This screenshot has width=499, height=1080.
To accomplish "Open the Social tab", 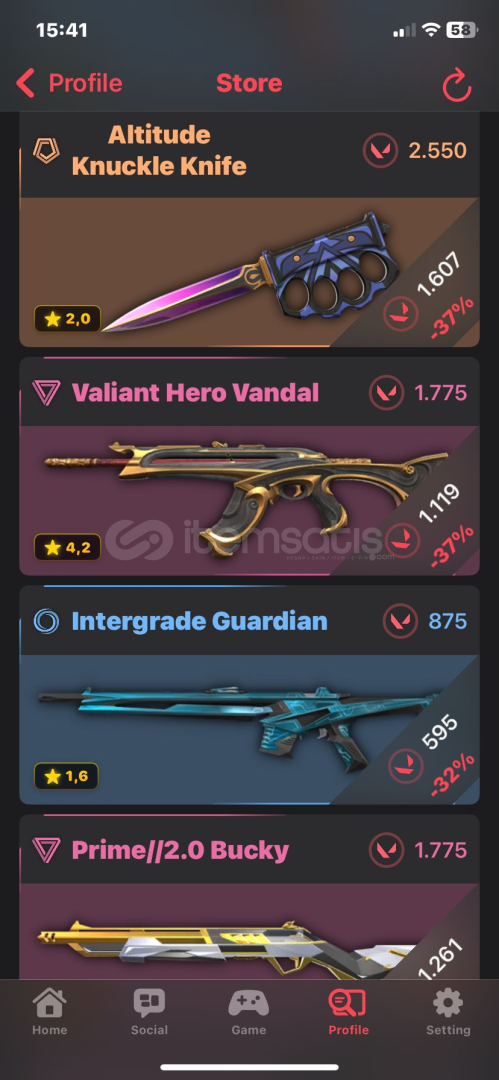I will click(x=150, y=1012).
